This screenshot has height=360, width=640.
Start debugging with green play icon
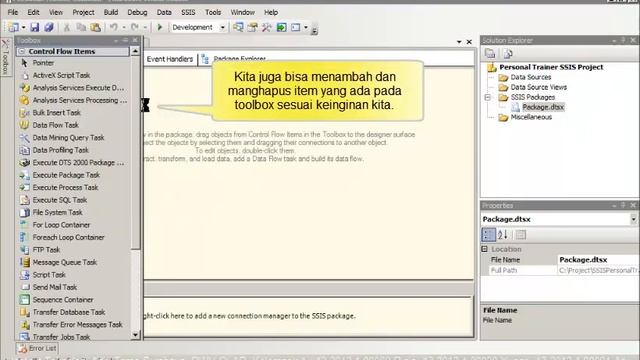pyautogui.click(x=160, y=27)
